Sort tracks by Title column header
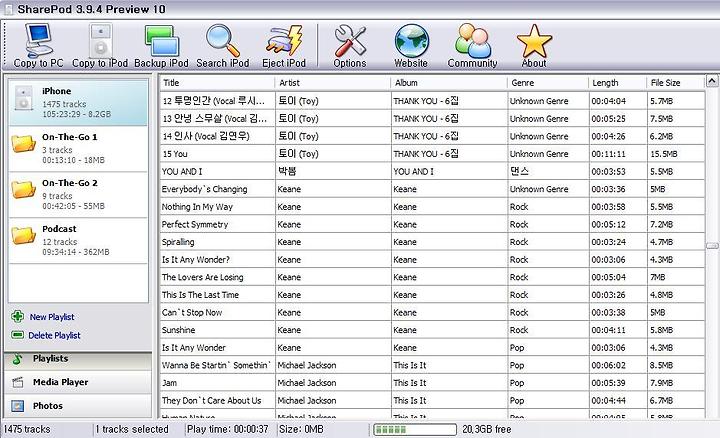The height and width of the screenshot is (438, 720). point(217,83)
